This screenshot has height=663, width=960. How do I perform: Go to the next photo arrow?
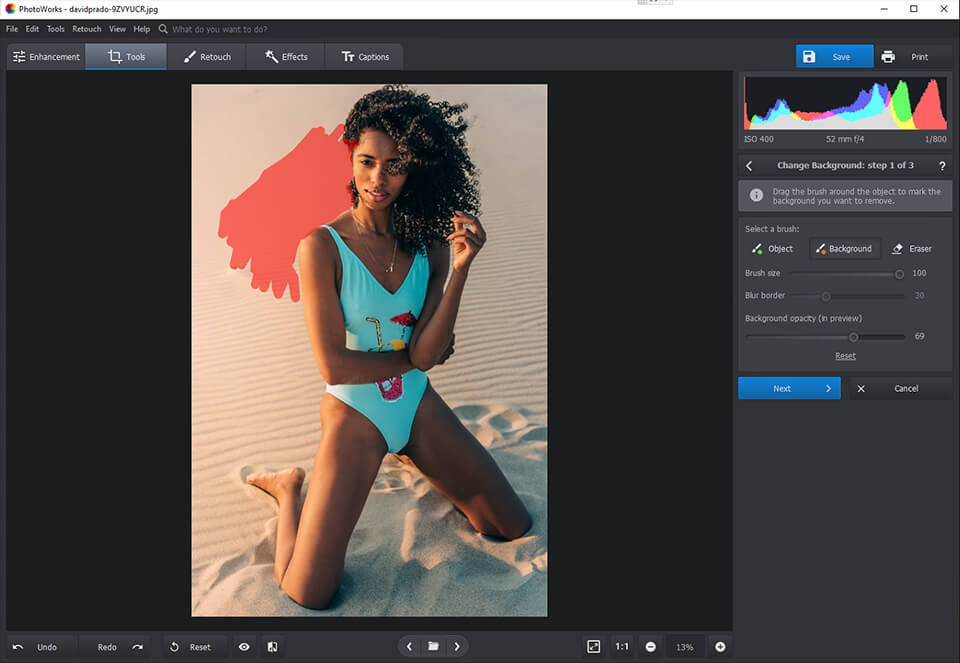[457, 647]
